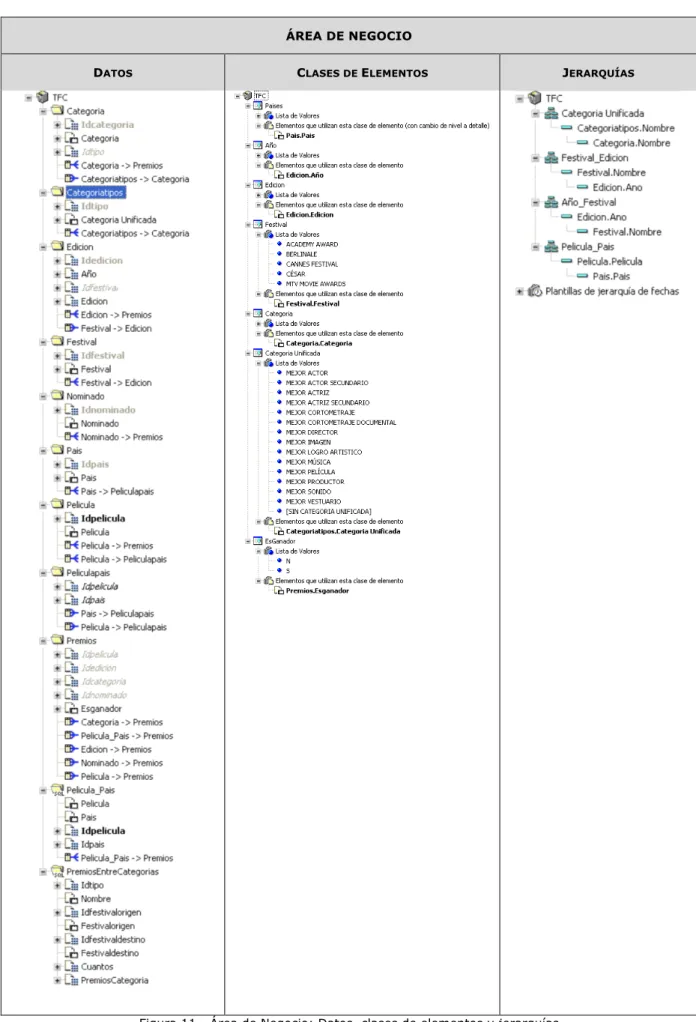Click the Nominado folder icon
This screenshot has height=1022, width=696.
click(57, 396)
